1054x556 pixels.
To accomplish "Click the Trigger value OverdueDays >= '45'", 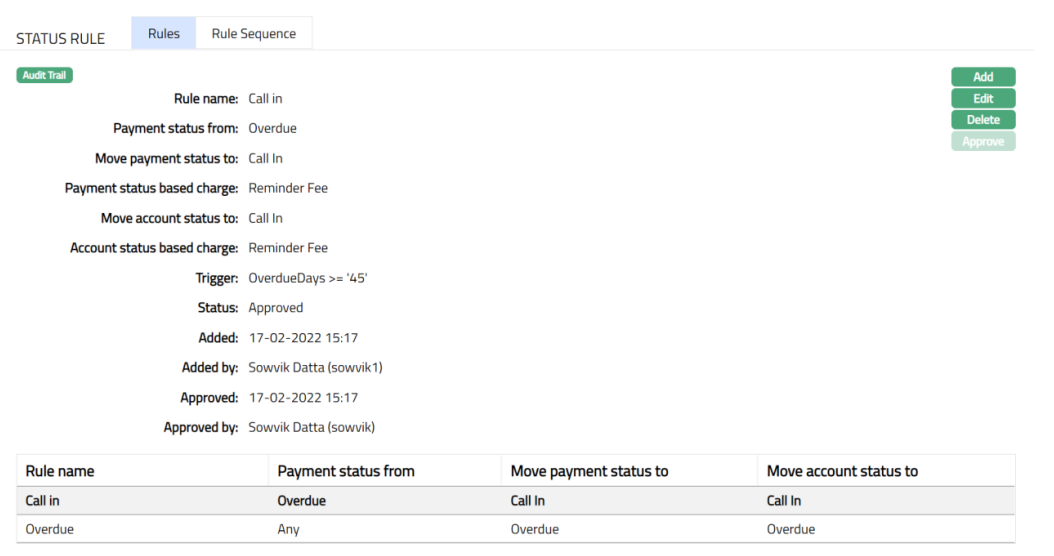I will (307, 278).
